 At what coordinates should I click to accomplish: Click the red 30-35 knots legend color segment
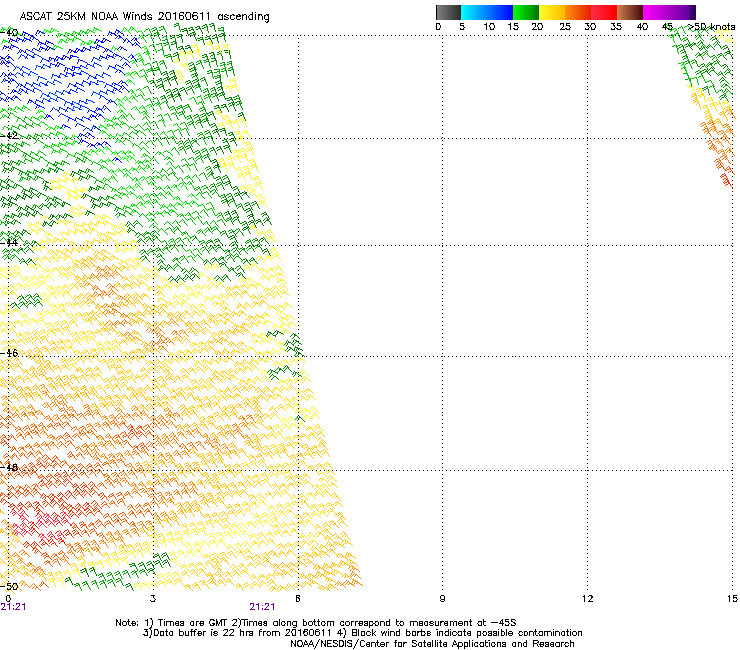(604, 12)
